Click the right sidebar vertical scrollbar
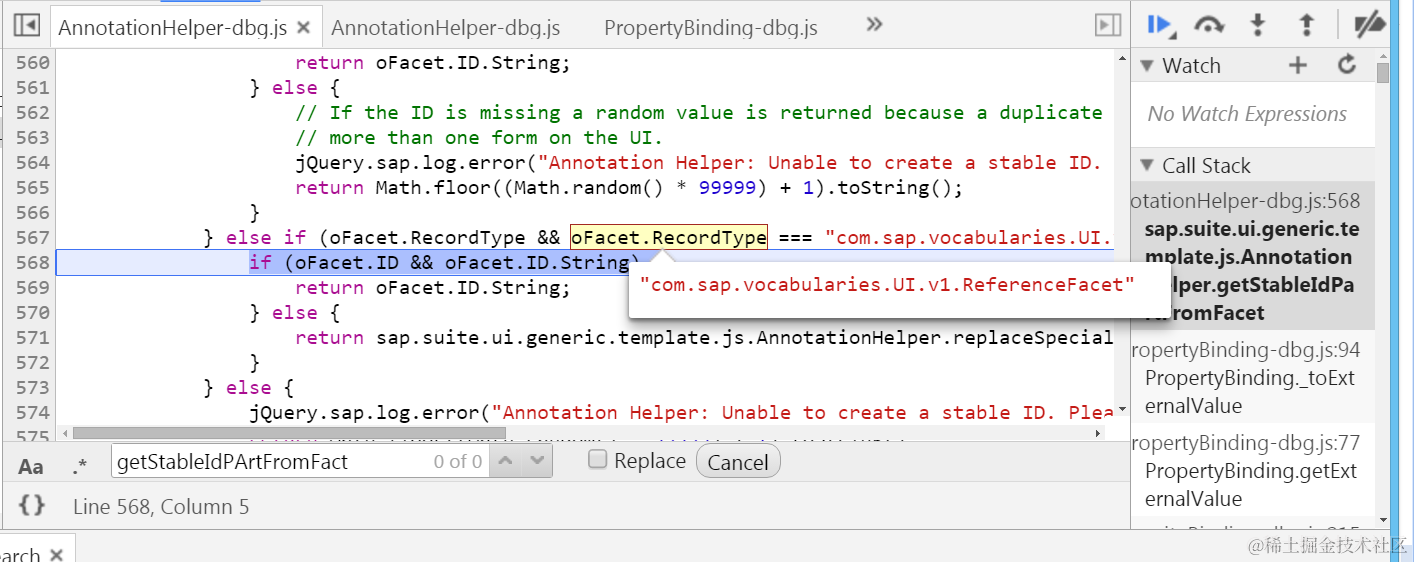 tap(1382, 74)
